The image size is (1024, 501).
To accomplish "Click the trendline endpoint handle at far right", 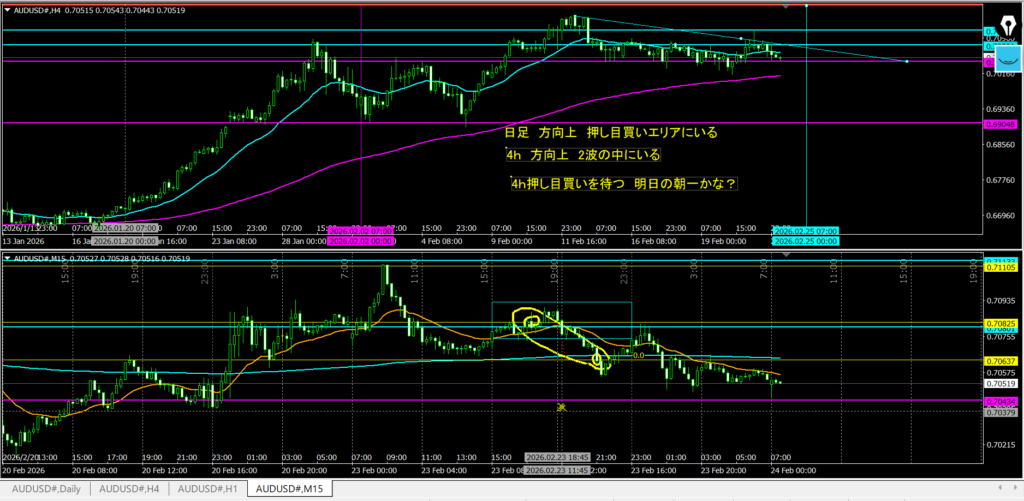I will pos(906,62).
